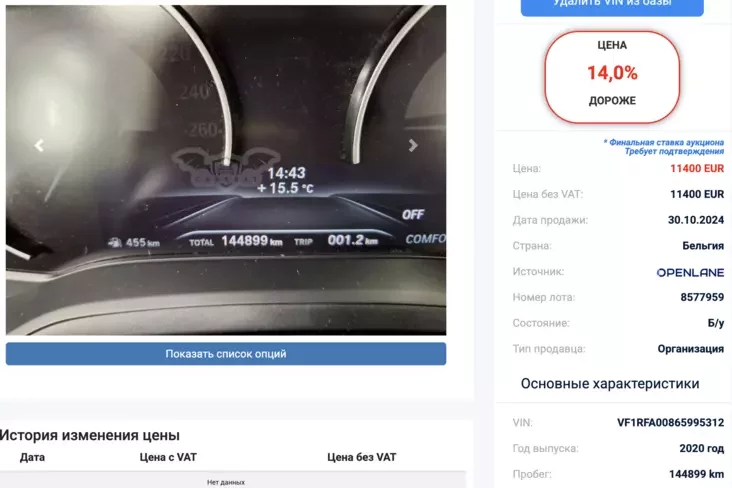Click the '14,0% дороже' price badge
This screenshot has height=488, width=732.
pyautogui.click(x=612, y=78)
